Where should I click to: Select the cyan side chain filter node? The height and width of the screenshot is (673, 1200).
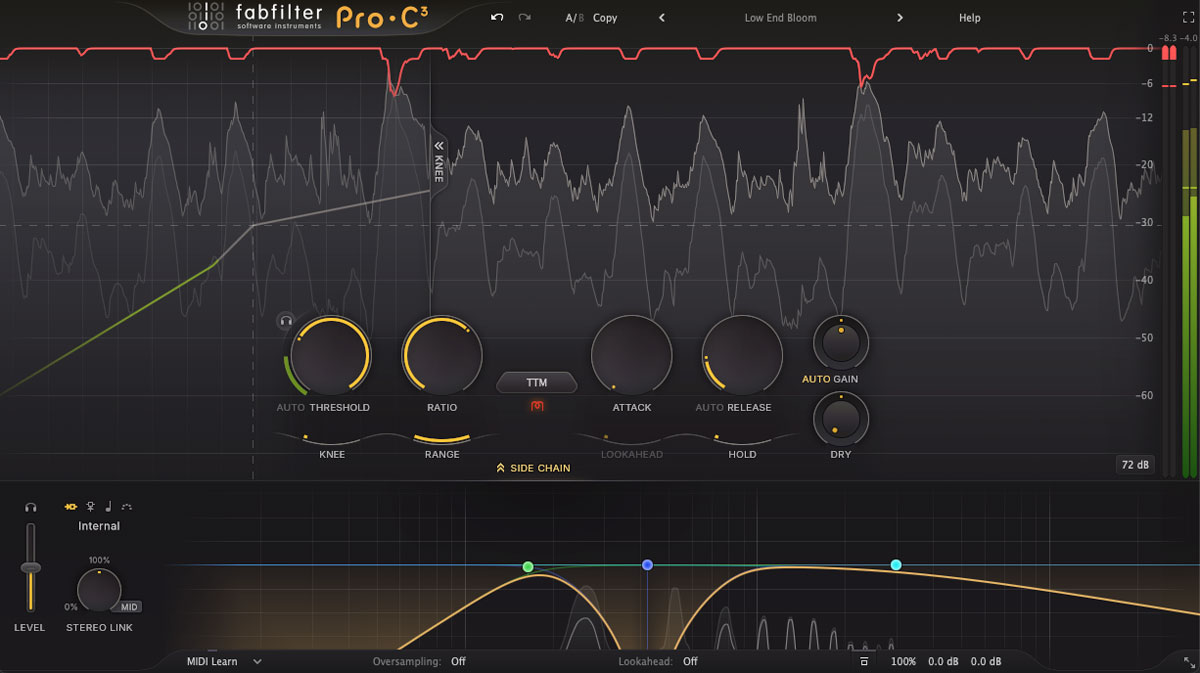(896, 565)
